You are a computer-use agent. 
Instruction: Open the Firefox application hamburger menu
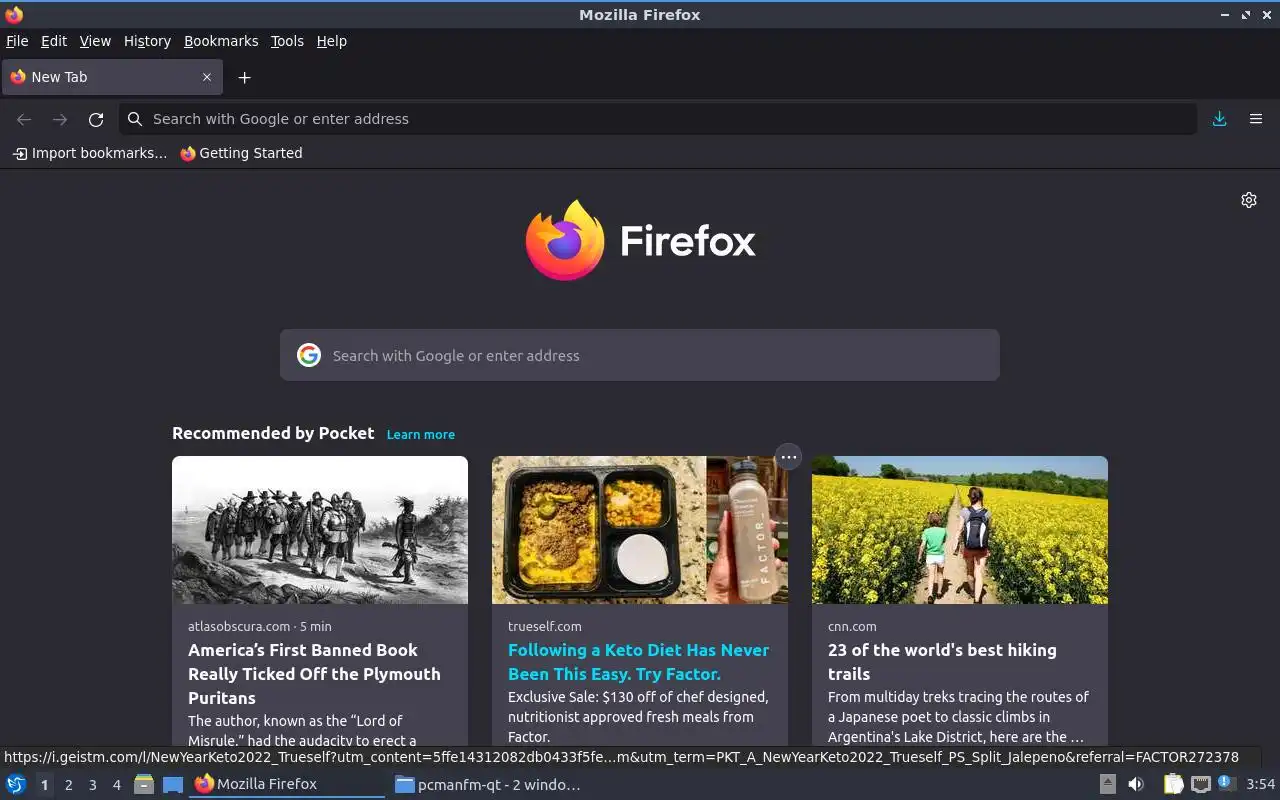(1256, 119)
